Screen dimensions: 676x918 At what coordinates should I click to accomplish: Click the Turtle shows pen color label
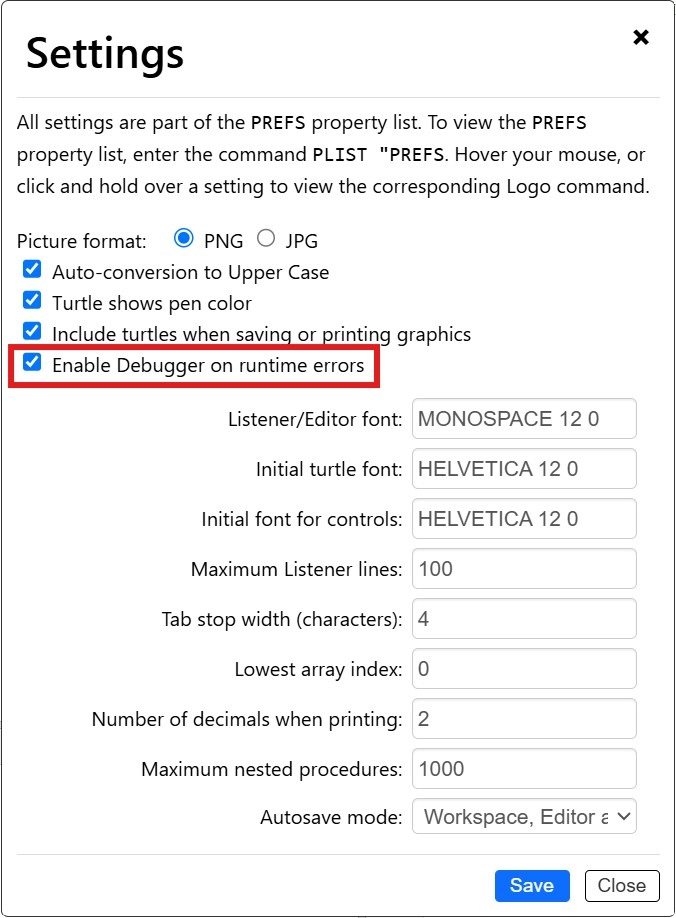point(151,303)
